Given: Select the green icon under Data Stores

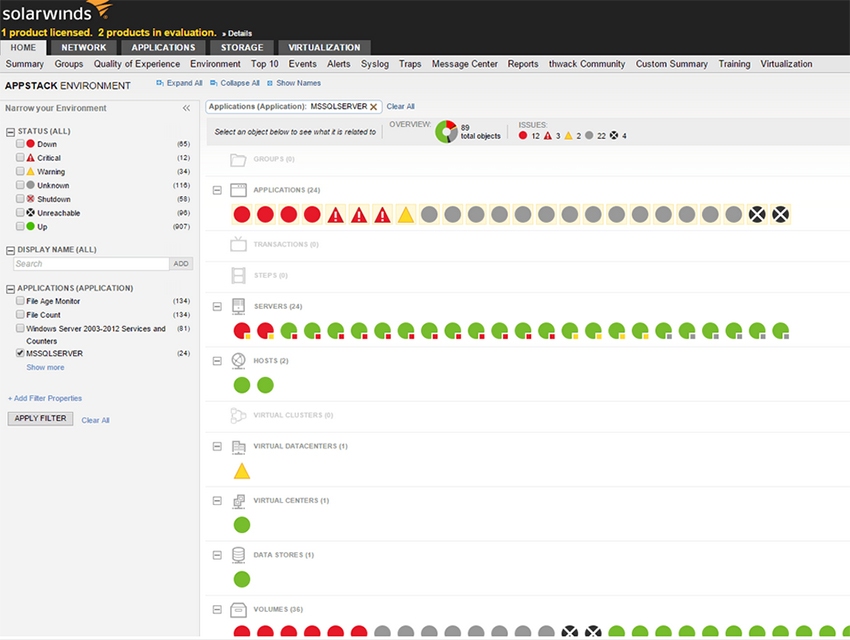Looking at the screenshot, I should pos(242,579).
